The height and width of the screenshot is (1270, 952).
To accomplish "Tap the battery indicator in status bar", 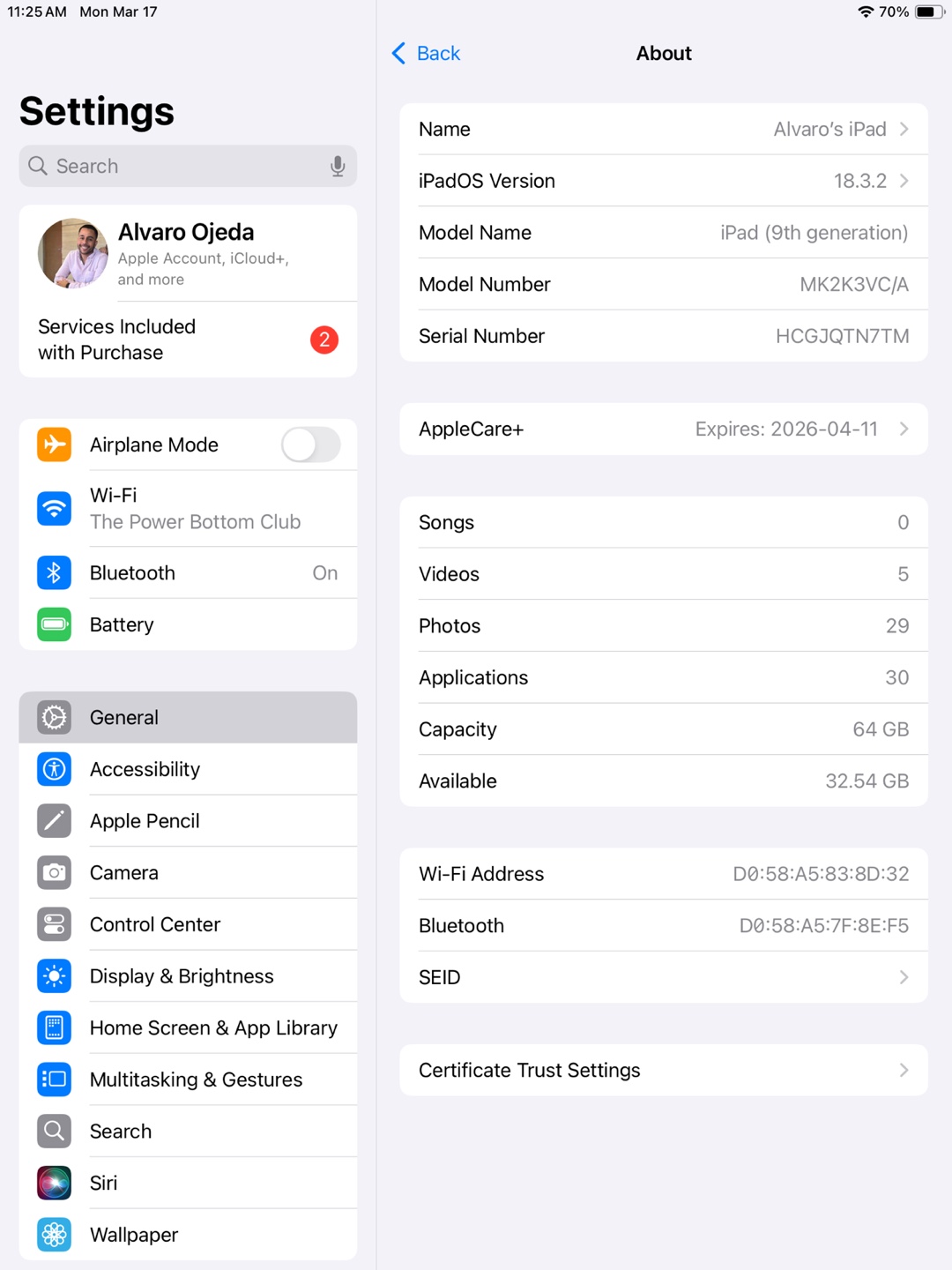I will [929, 11].
